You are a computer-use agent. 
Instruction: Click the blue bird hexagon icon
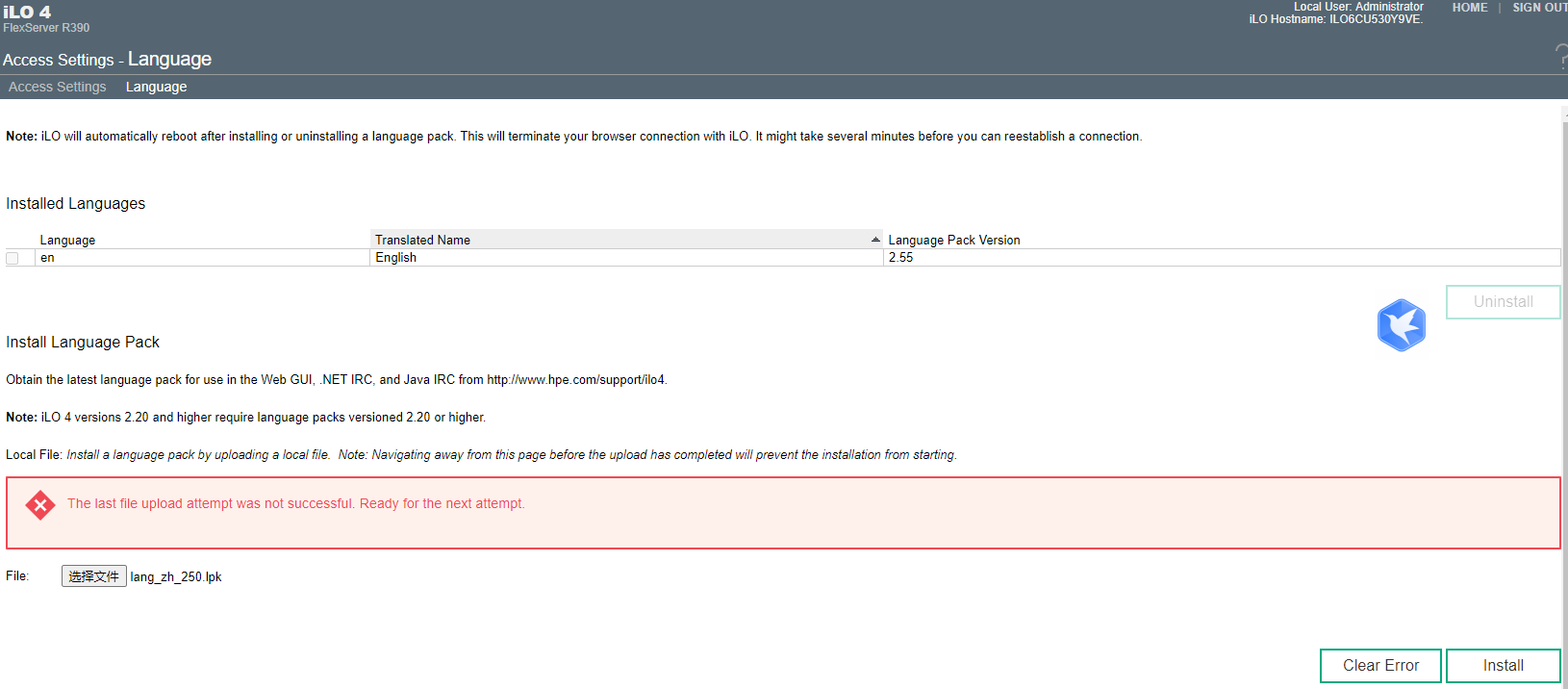1401,325
